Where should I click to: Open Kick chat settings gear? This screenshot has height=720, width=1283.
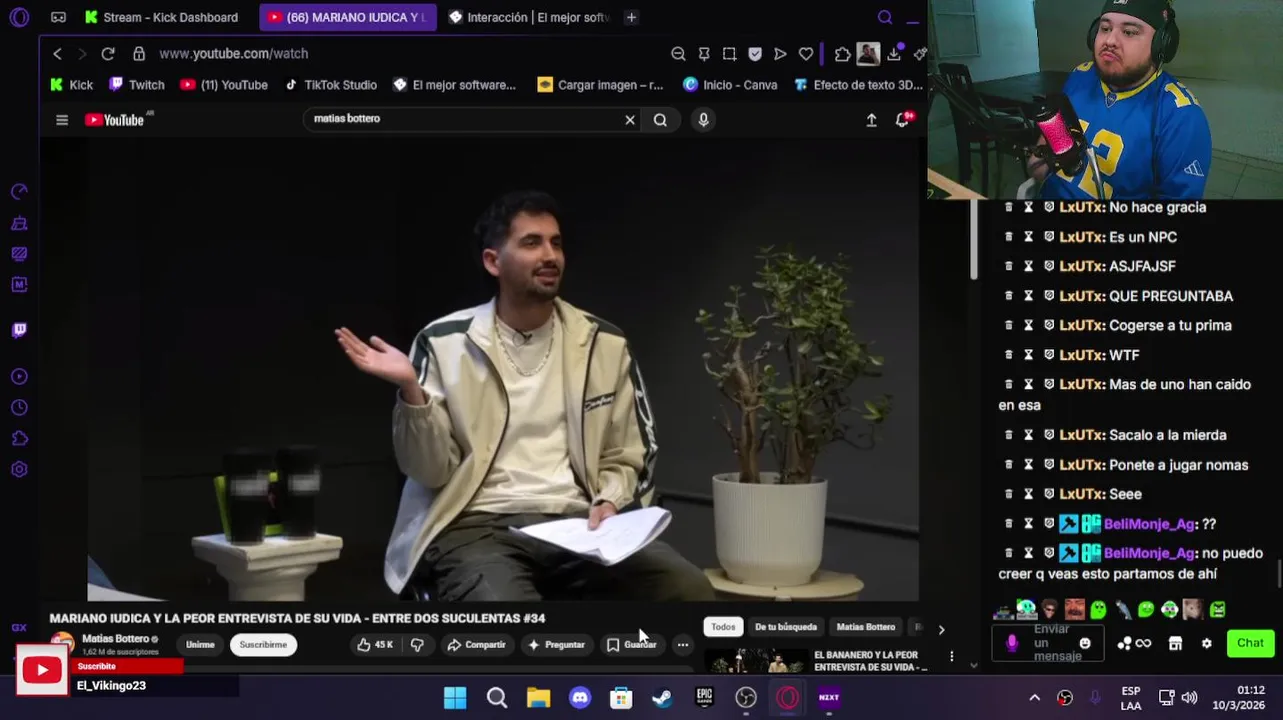tap(1206, 643)
